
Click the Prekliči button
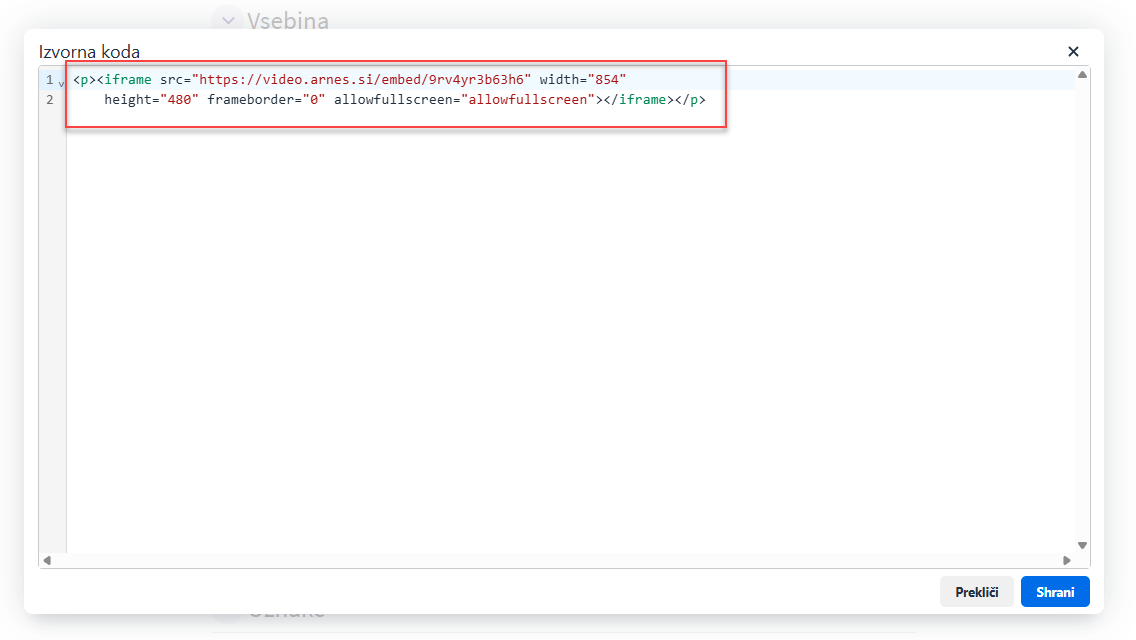coord(976,592)
